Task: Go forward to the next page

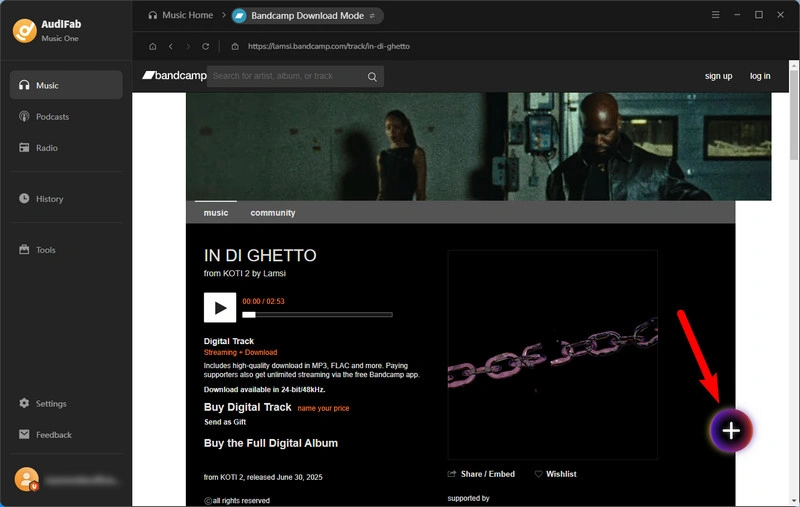Action: [188, 46]
